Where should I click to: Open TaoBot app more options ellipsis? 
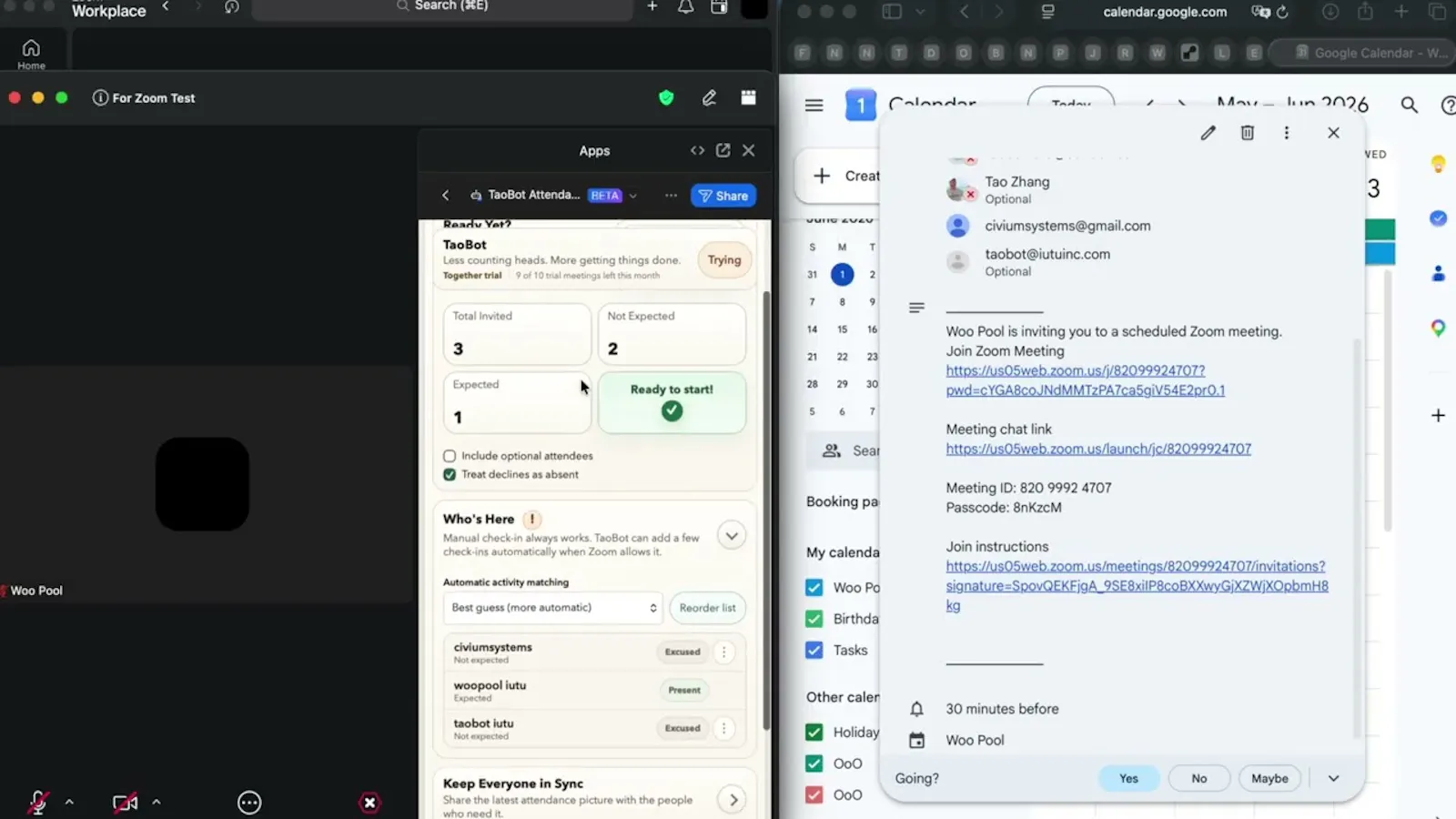coord(671,195)
